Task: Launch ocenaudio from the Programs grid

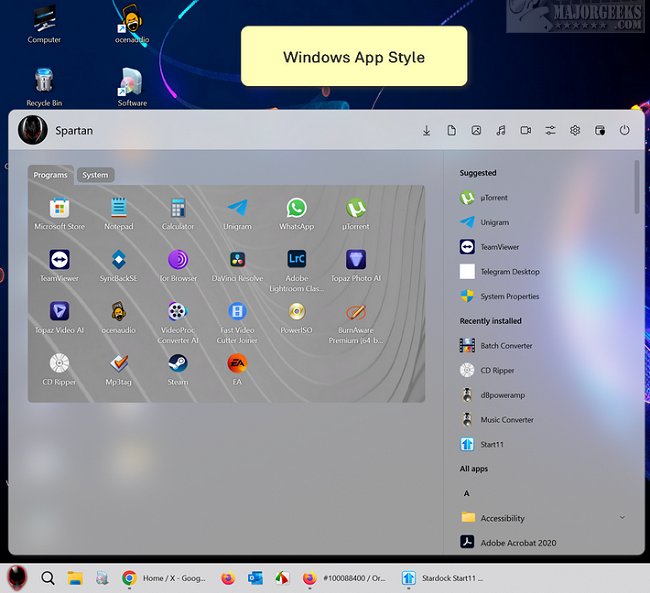Action: coord(119,318)
